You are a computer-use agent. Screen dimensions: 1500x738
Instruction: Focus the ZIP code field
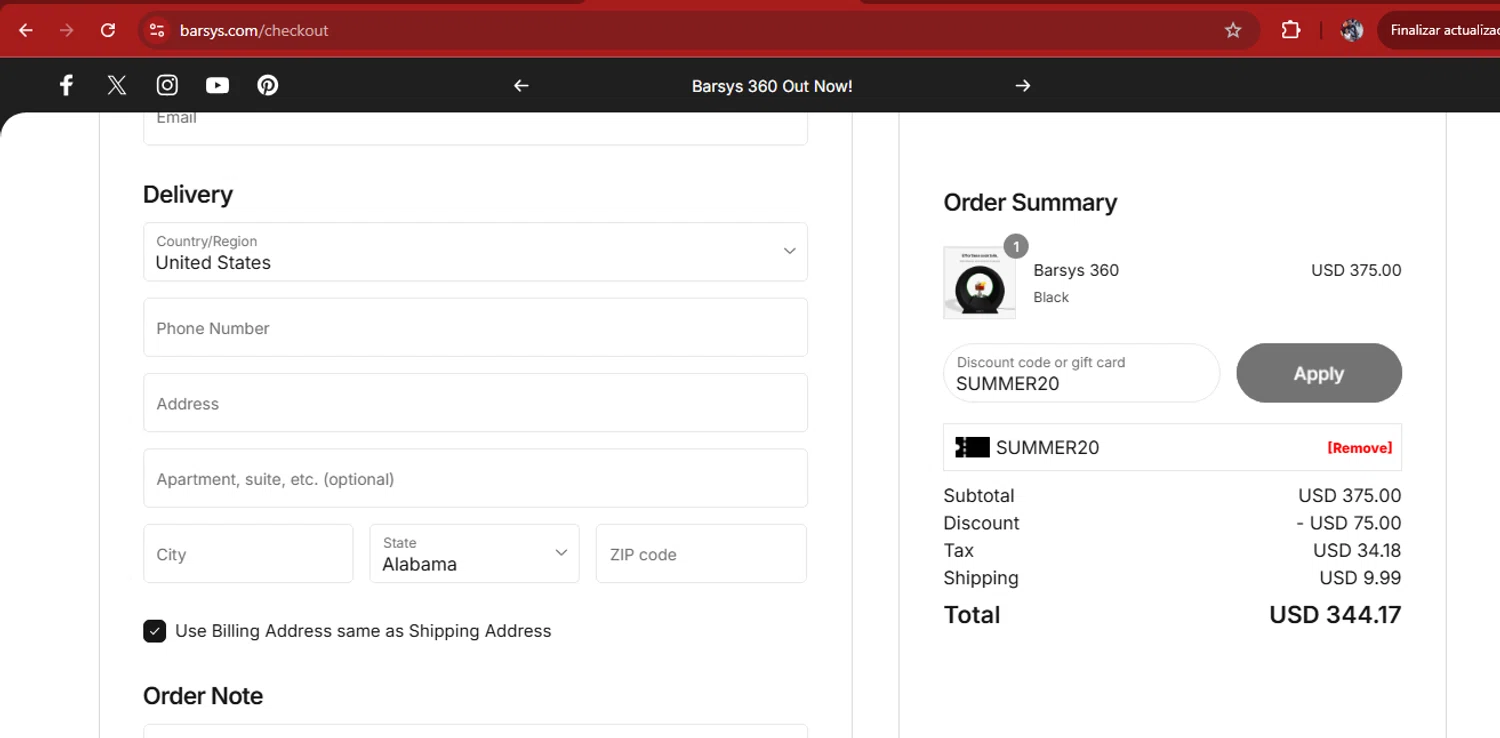pos(701,553)
